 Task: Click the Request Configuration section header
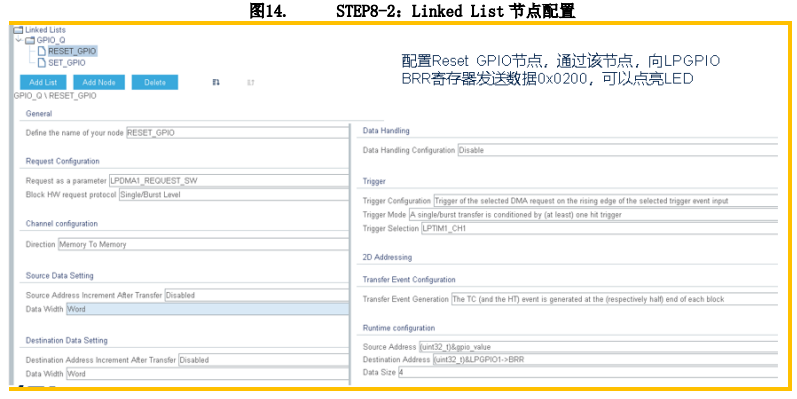[63, 161]
